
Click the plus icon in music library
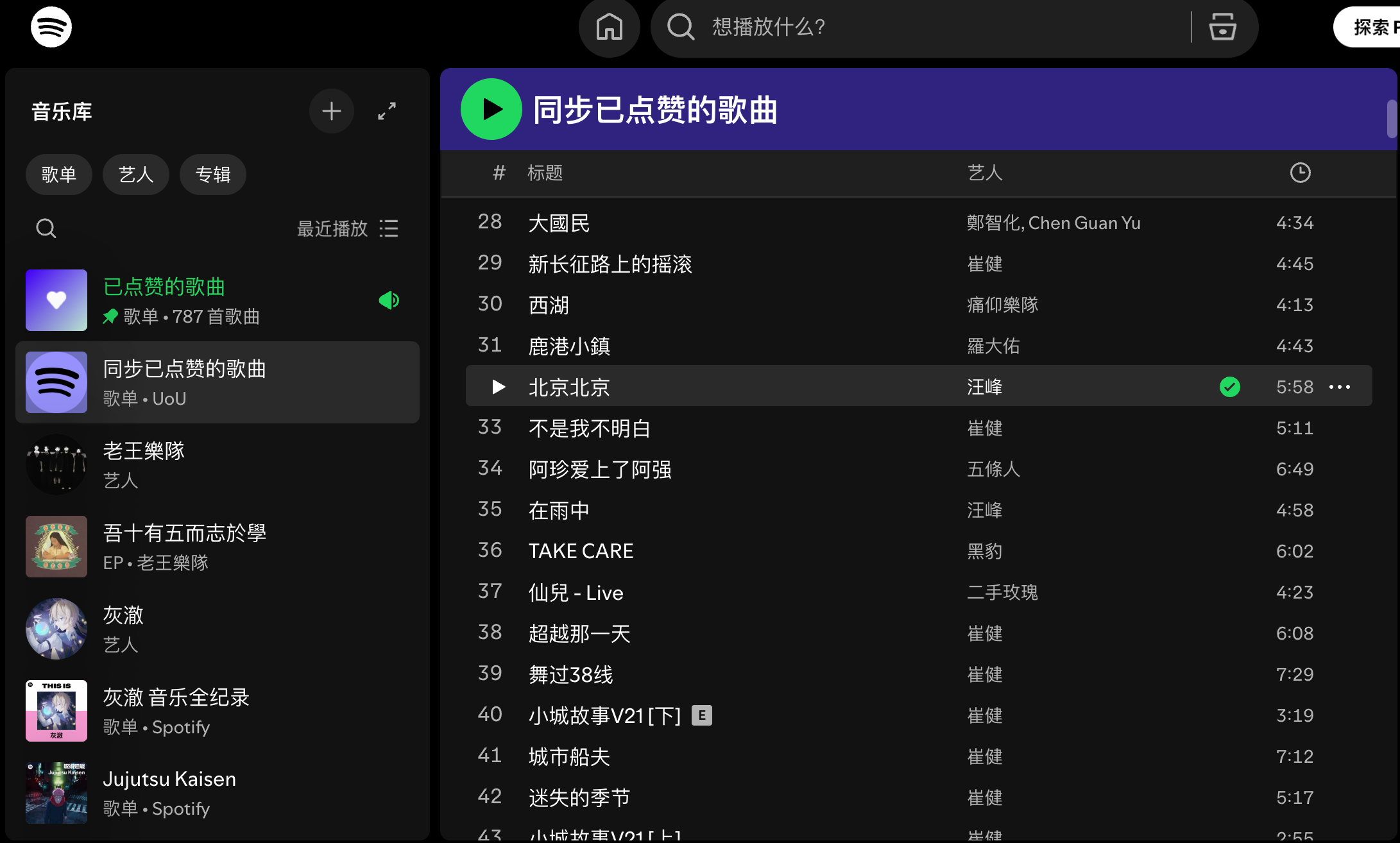click(x=331, y=112)
